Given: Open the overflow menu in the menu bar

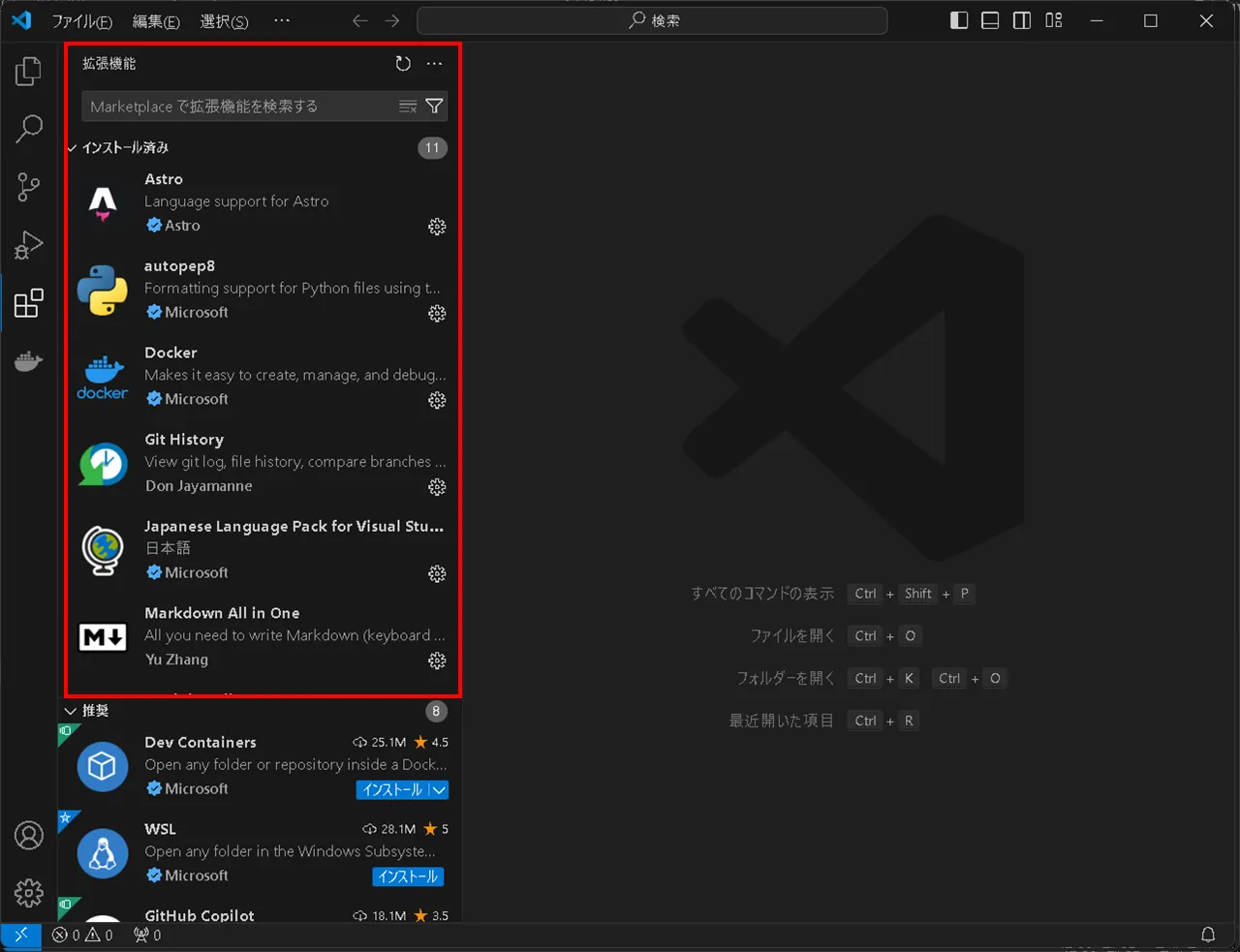Looking at the screenshot, I should tap(282, 20).
